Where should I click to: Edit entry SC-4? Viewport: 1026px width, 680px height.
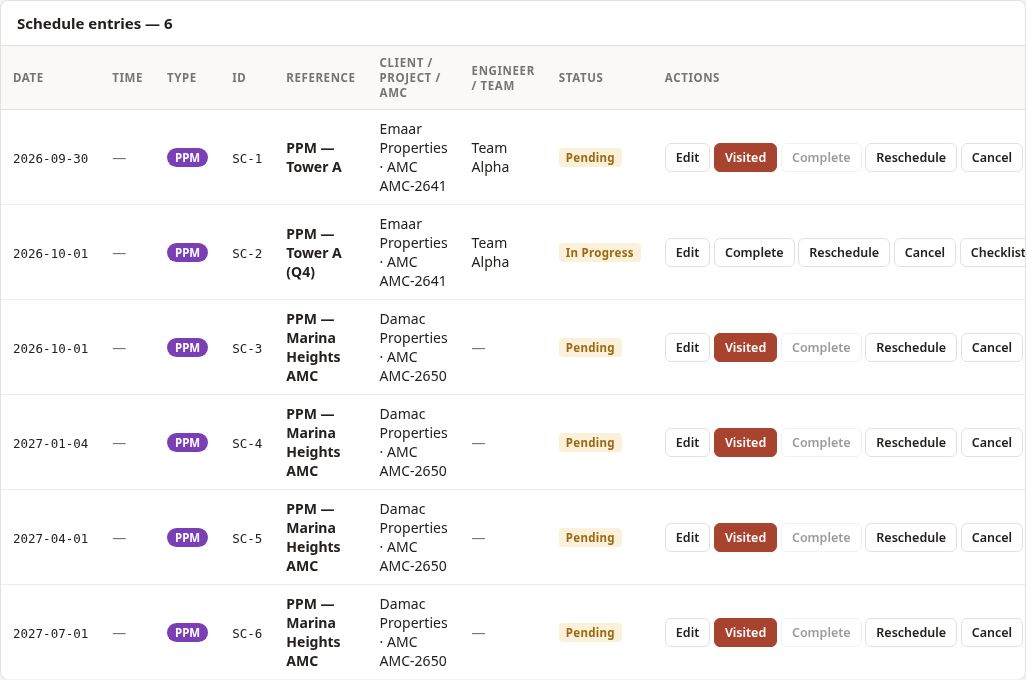pyautogui.click(x=687, y=442)
